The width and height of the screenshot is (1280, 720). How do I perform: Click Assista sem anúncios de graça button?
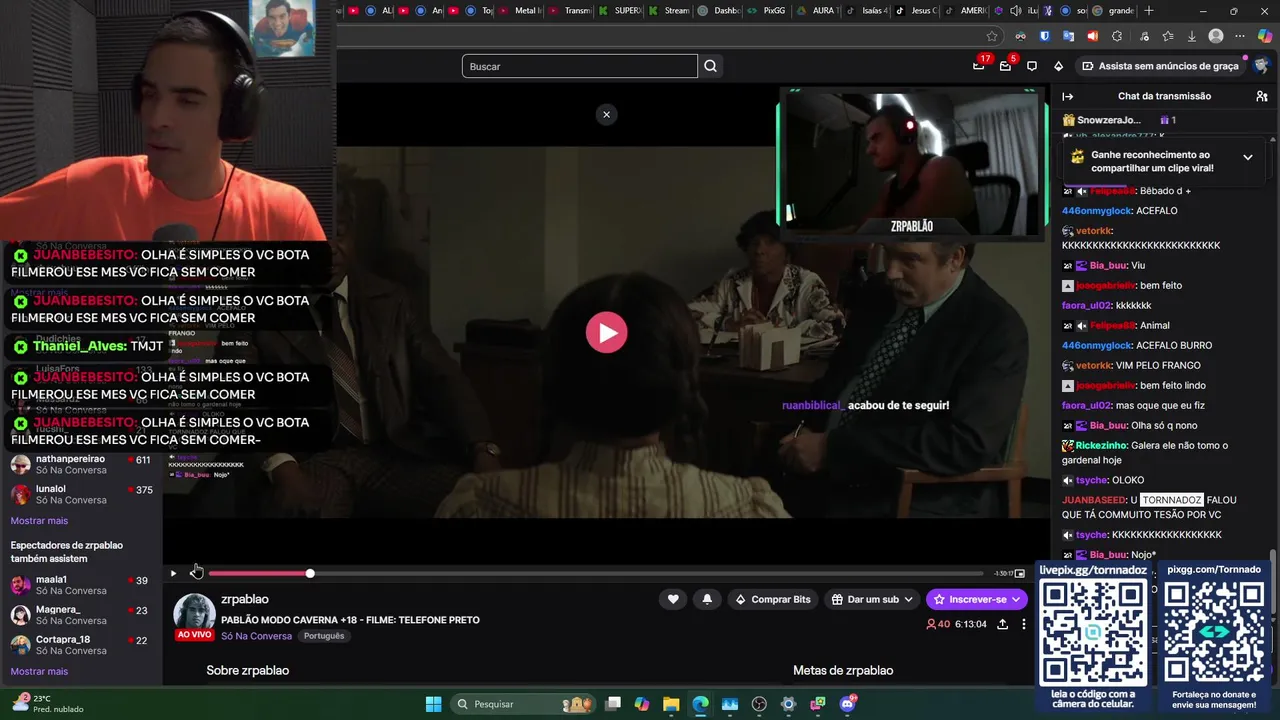[1160, 66]
